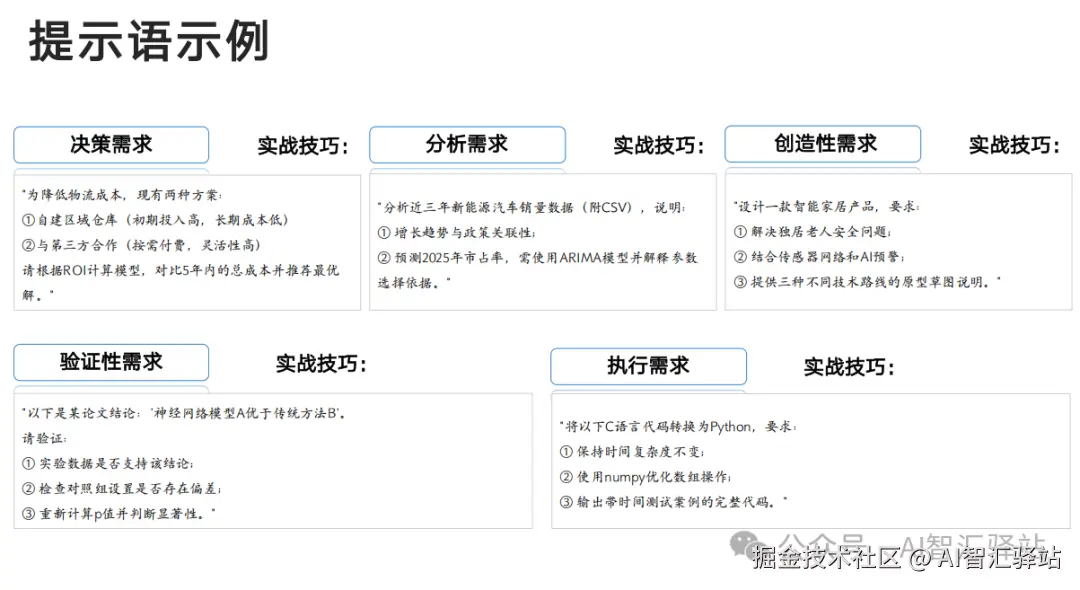
Task: Click the 创造性需求 header
Action: point(822,143)
